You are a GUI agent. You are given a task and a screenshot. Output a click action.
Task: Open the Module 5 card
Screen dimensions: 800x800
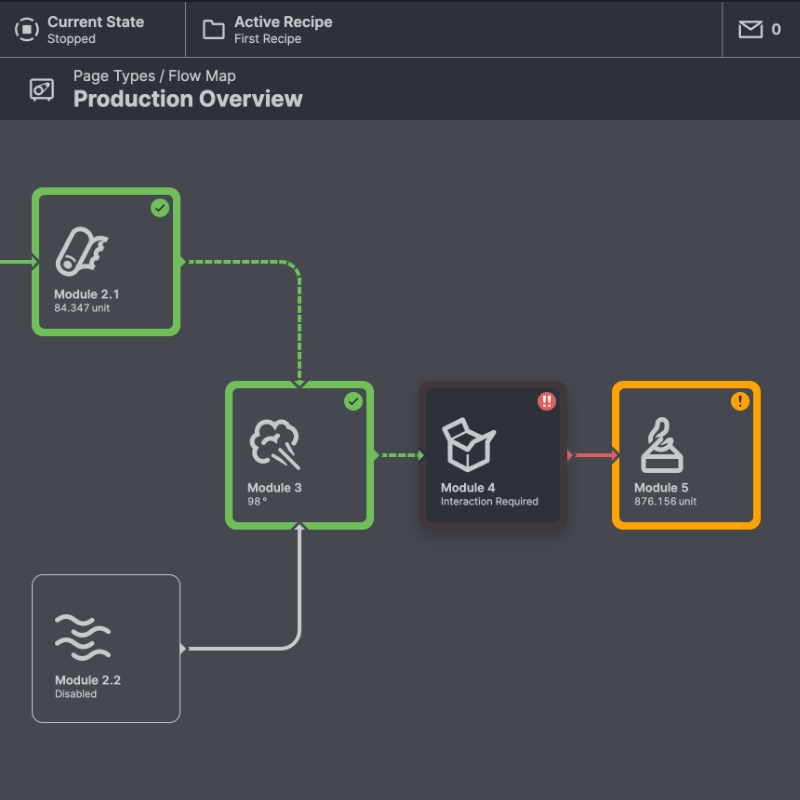coord(686,455)
